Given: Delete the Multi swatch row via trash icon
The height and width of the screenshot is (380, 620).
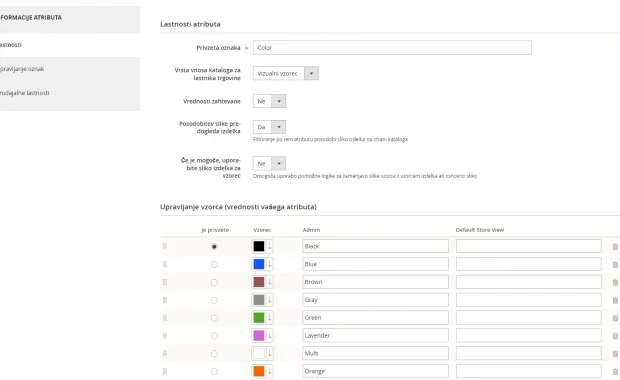Looking at the screenshot, I should pyautogui.click(x=615, y=354).
